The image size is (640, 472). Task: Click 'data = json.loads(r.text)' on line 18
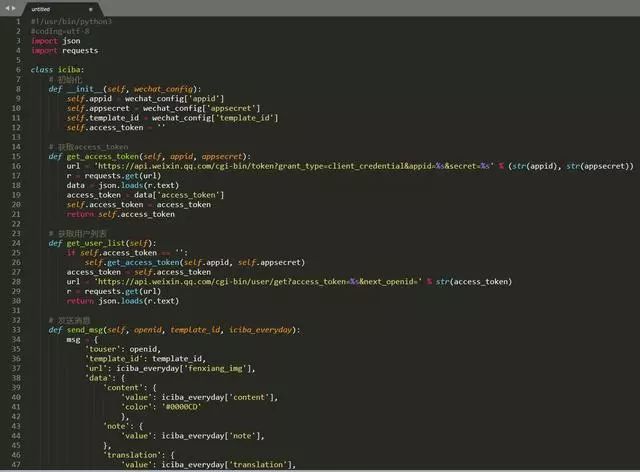(x=123, y=185)
